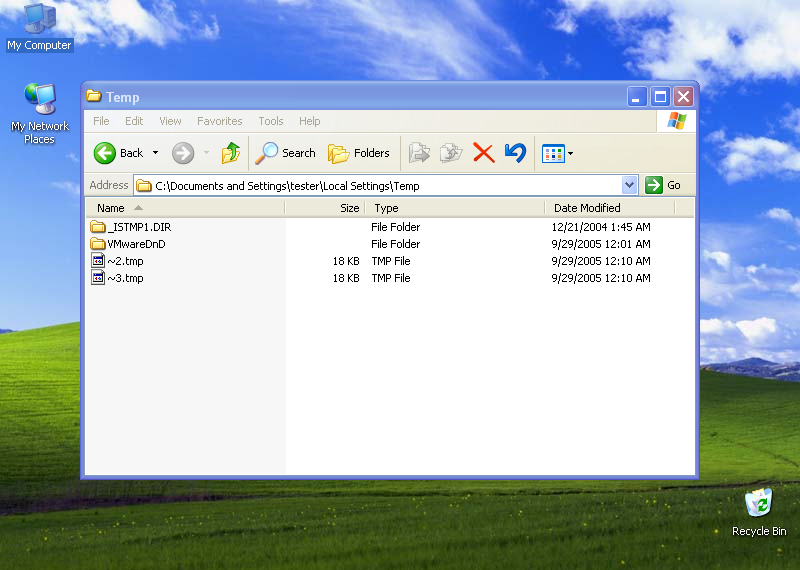This screenshot has width=800, height=570.
Task: Sort by the Size column header
Action: point(325,208)
